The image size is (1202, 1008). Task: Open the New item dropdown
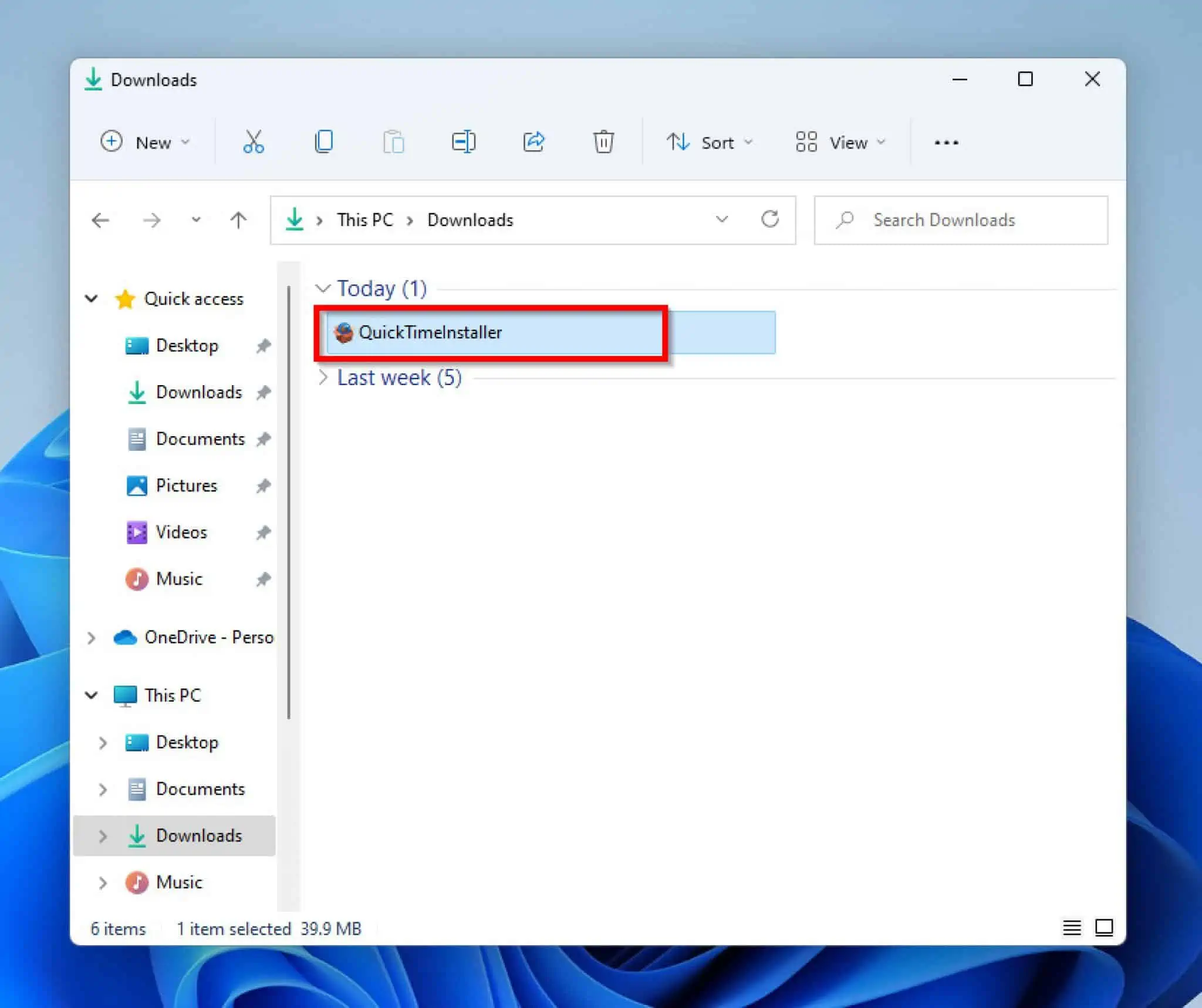click(145, 142)
